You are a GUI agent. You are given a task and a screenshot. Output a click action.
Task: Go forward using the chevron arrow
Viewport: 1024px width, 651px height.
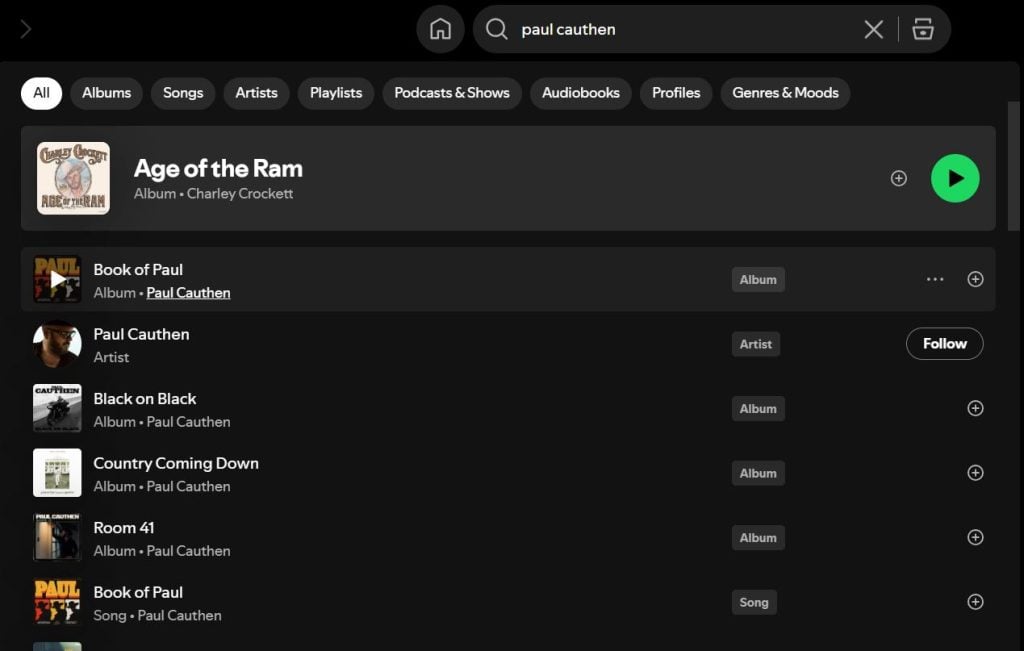click(26, 29)
